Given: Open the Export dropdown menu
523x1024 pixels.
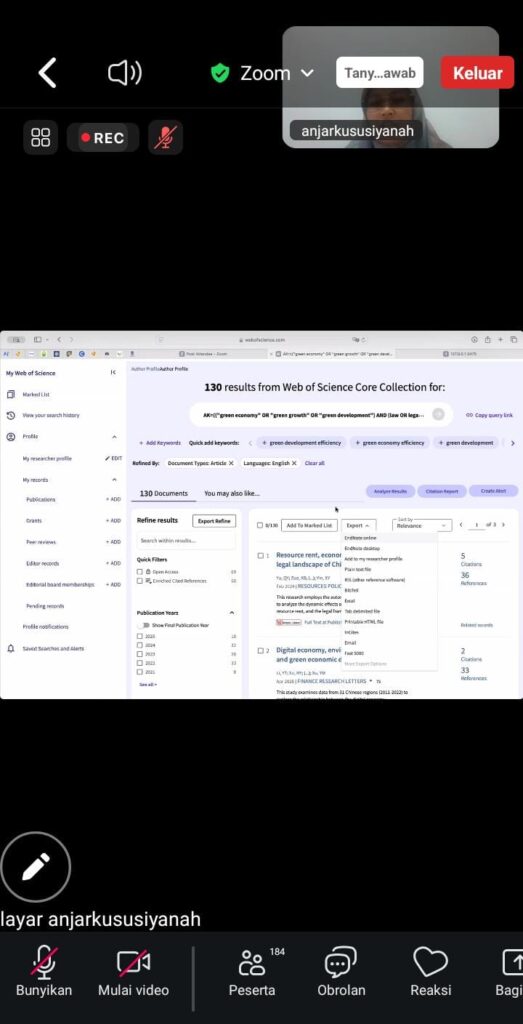Looking at the screenshot, I should pos(358,525).
